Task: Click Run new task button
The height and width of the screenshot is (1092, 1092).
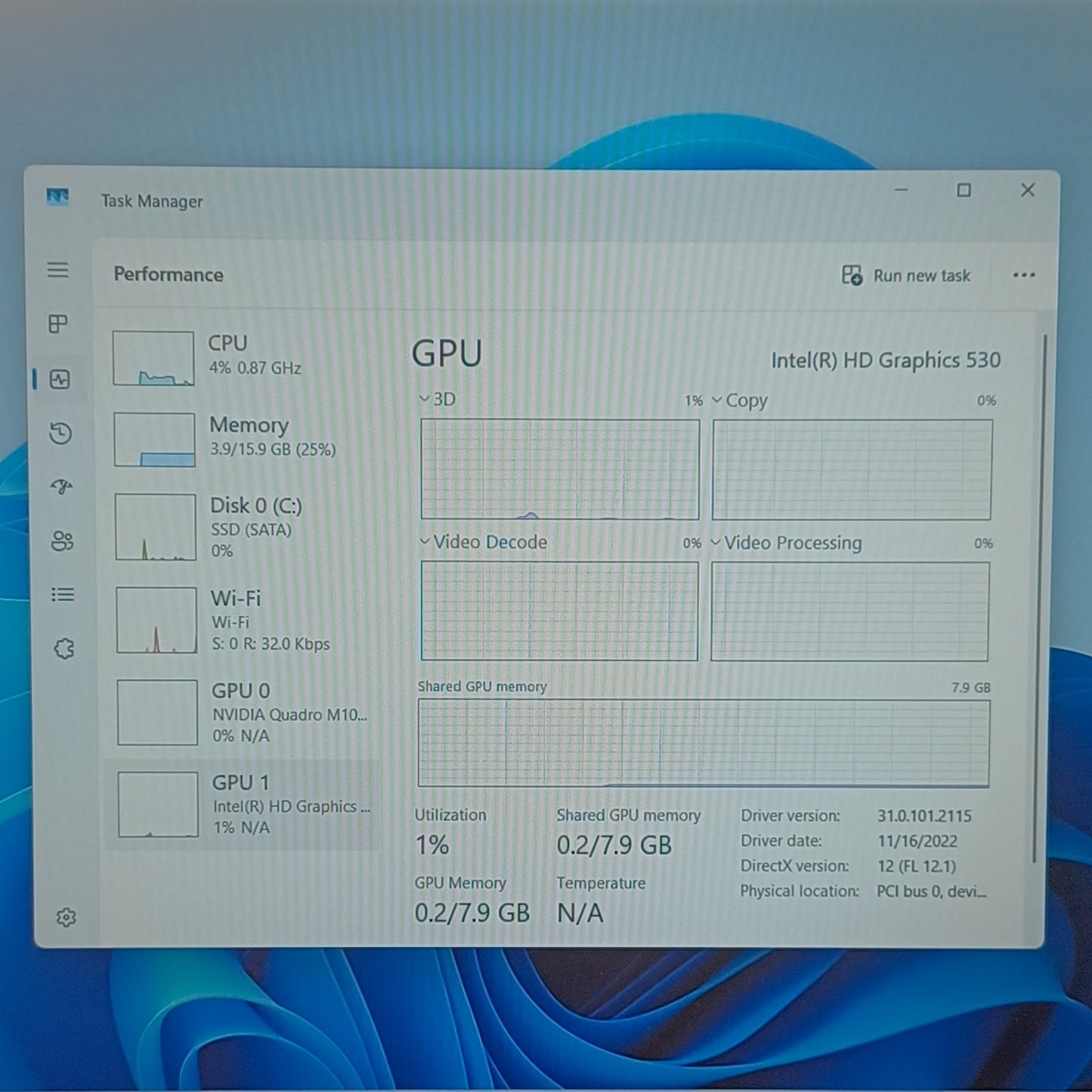Action: click(906, 275)
